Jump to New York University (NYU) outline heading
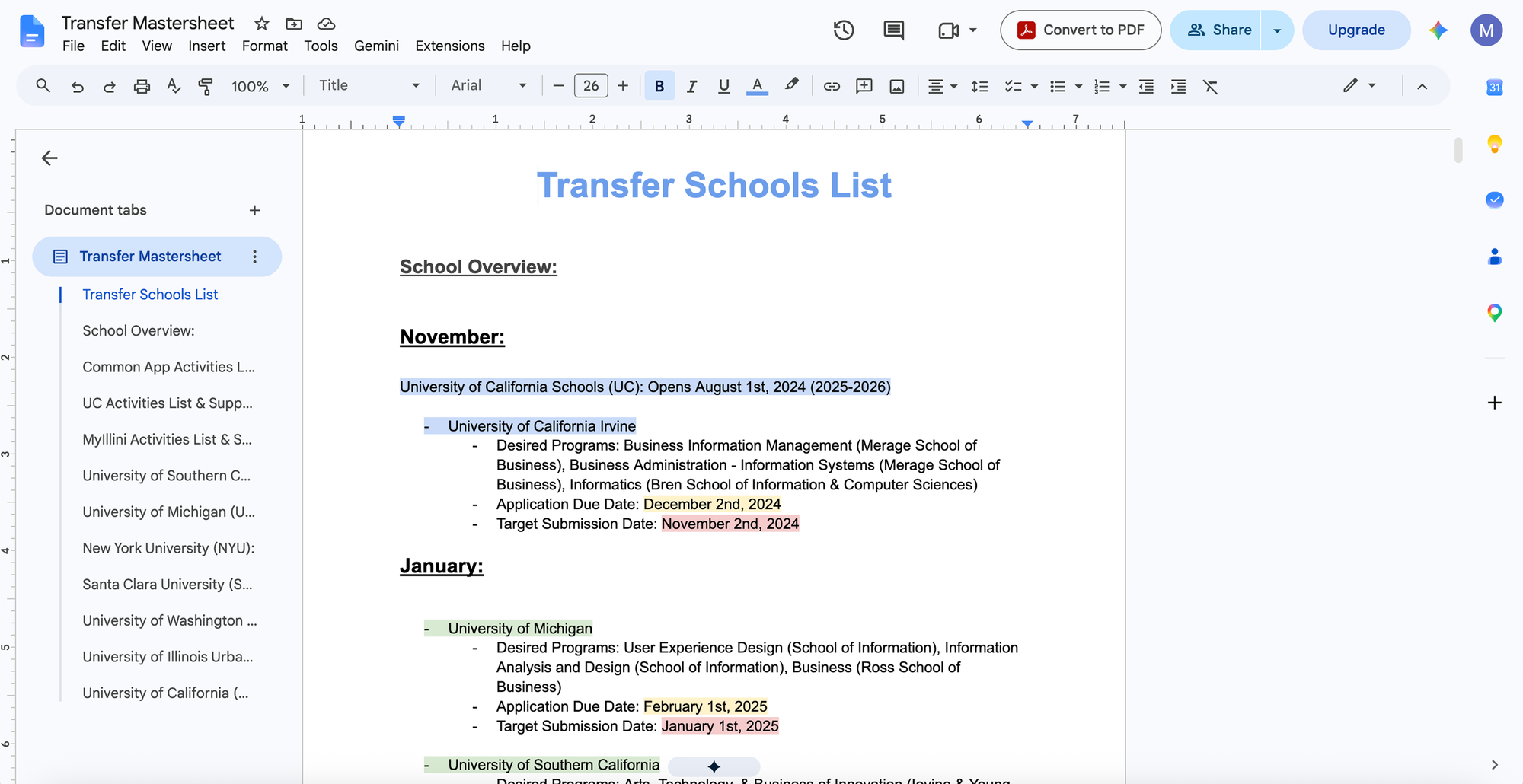 (x=168, y=548)
